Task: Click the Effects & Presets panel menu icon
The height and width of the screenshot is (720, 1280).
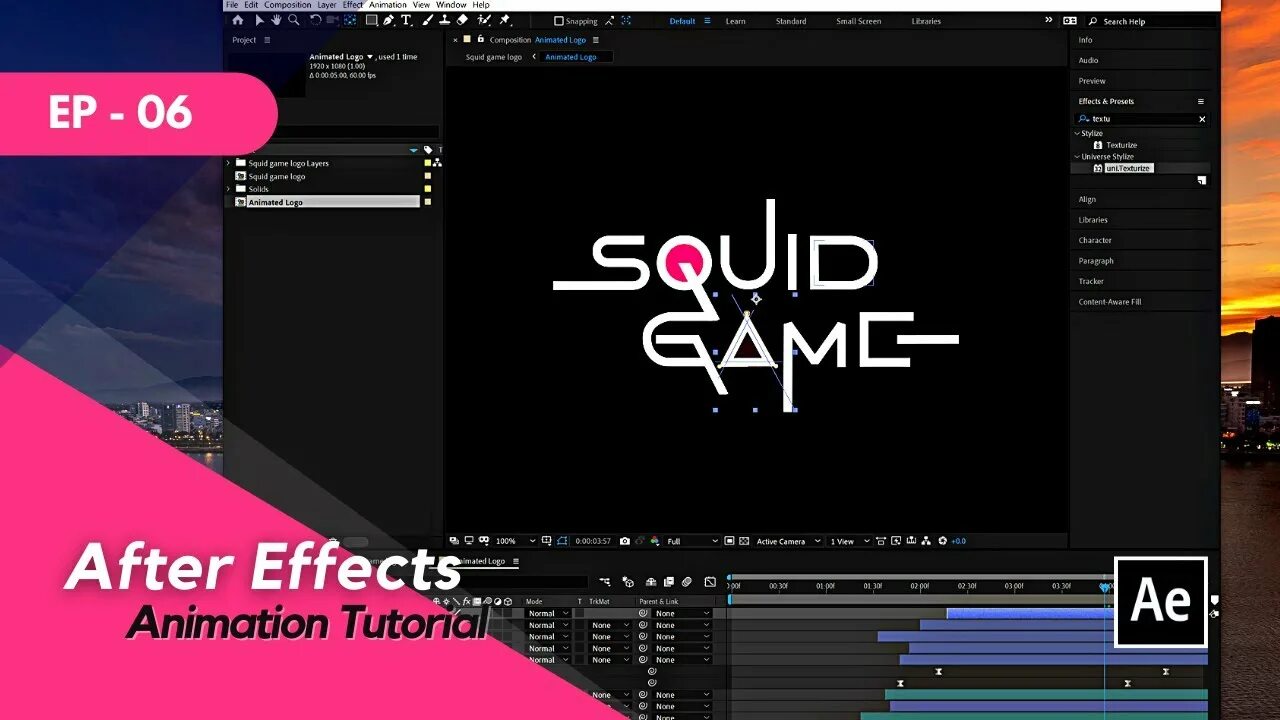Action: 1201,101
